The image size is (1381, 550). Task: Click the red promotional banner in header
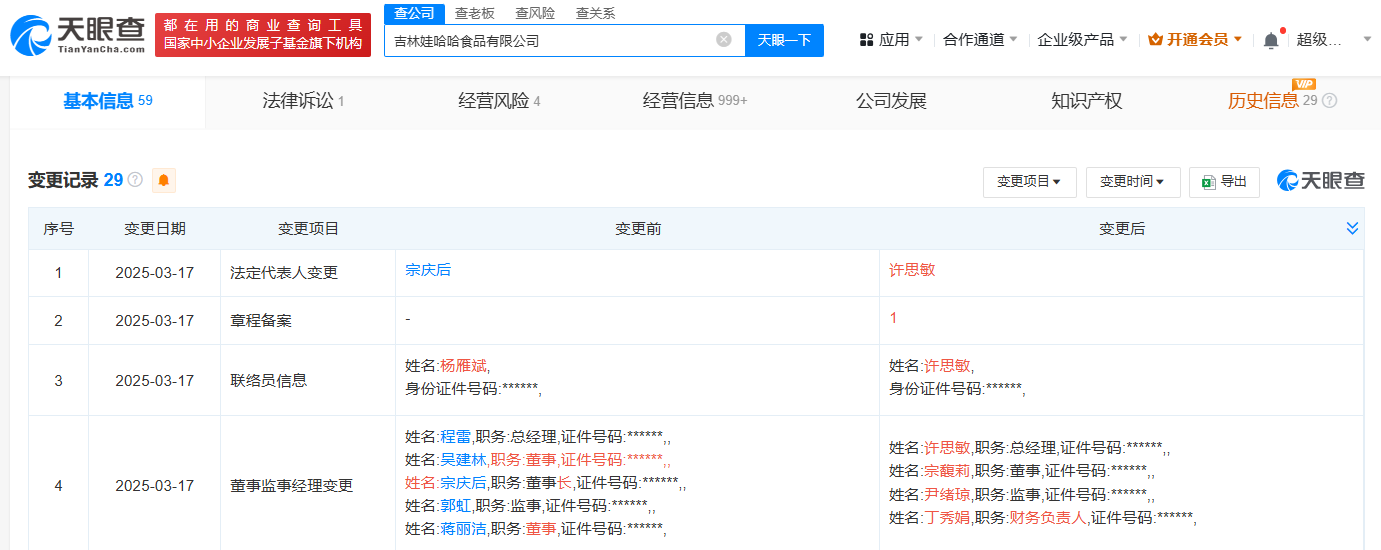pyautogui.click(x=263, y=35)
